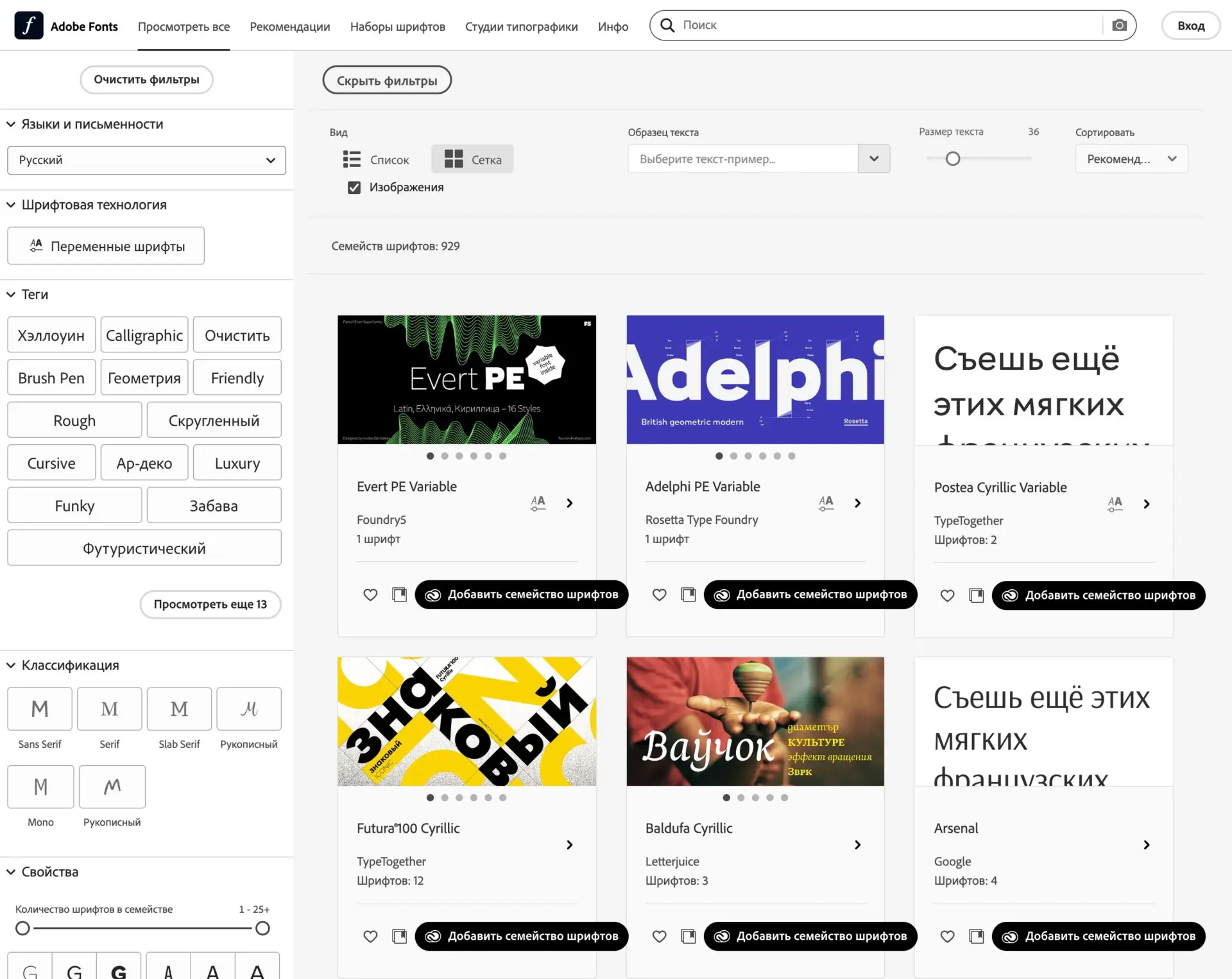Toggle the Футуристический tag filter
Screen dimensions: 1232x979
tap(144, 548)
